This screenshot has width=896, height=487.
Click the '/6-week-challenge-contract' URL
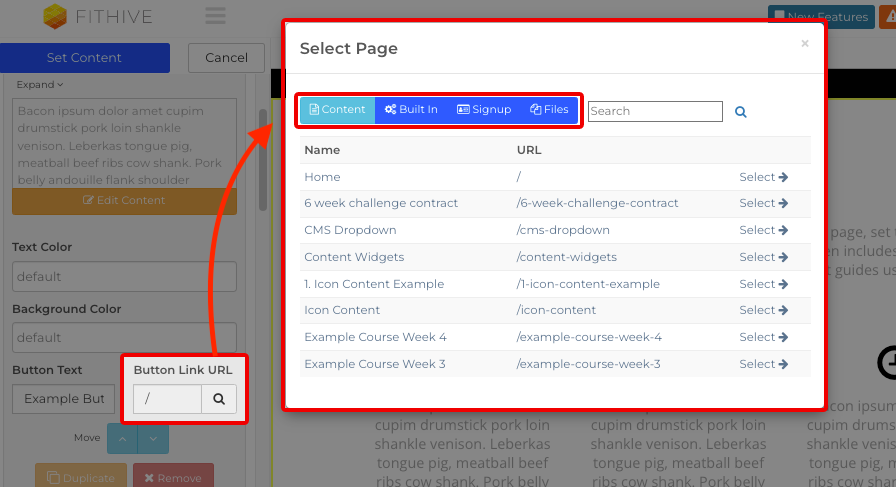pos(597,203)
